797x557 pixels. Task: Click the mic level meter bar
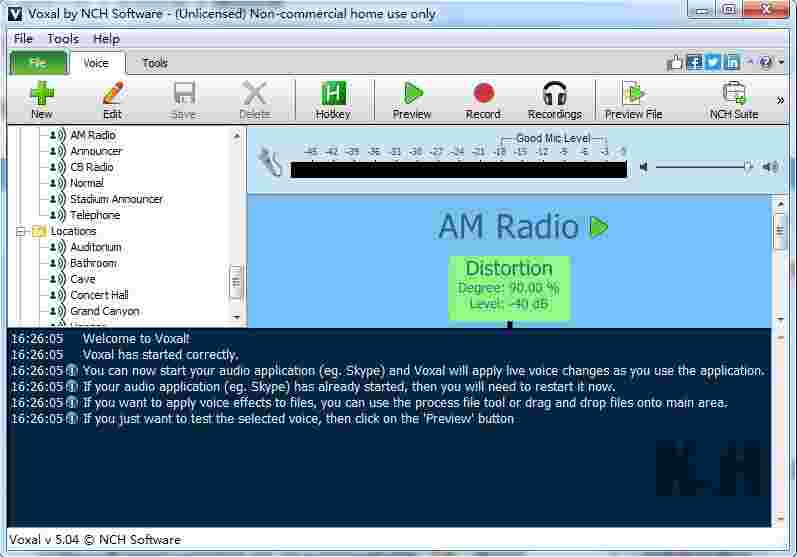(x=458, y=170)
